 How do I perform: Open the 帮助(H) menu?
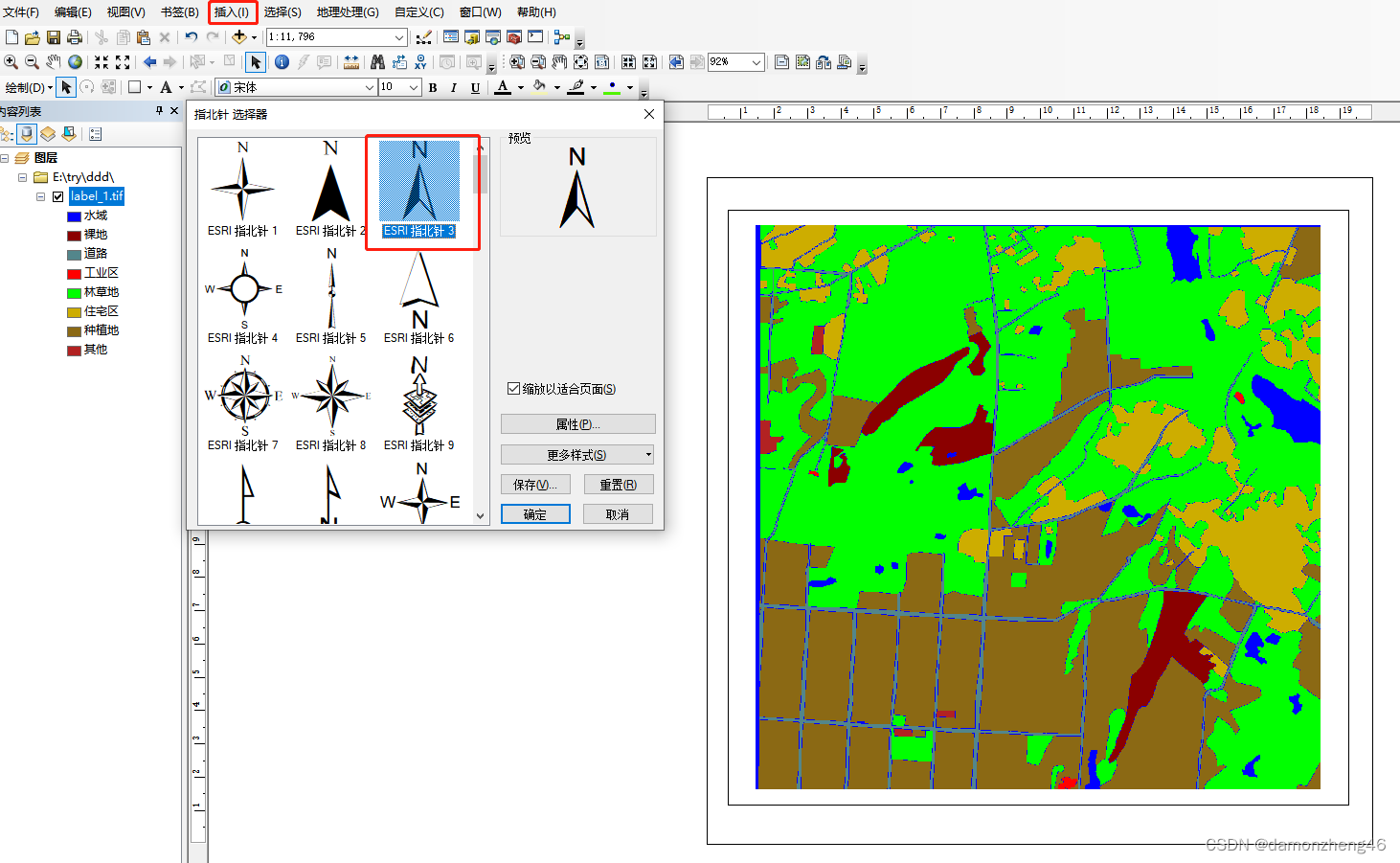click(536, 11)
